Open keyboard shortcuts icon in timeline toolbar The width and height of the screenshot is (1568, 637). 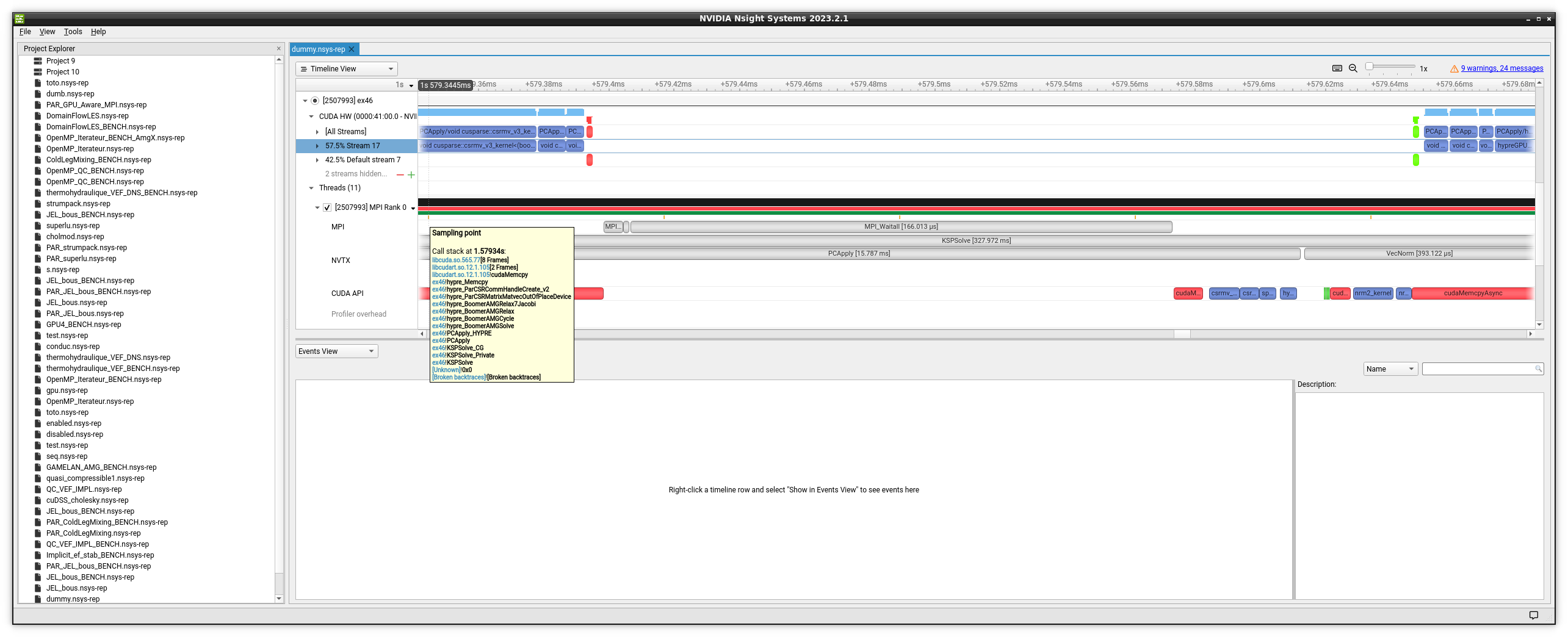pyautogui.click(x=1337, y=68)
